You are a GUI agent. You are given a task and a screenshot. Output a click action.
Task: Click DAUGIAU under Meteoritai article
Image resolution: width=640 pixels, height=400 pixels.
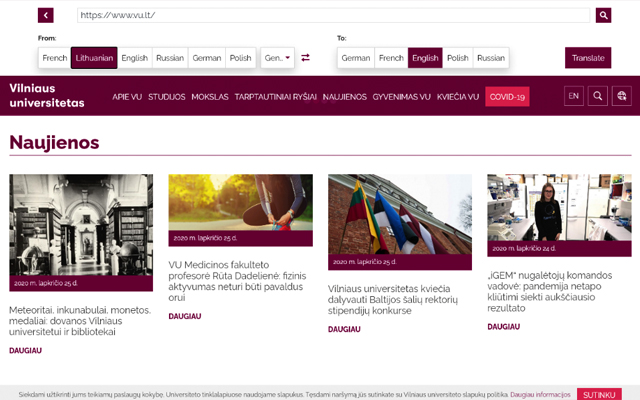click(x=25, y=351)
